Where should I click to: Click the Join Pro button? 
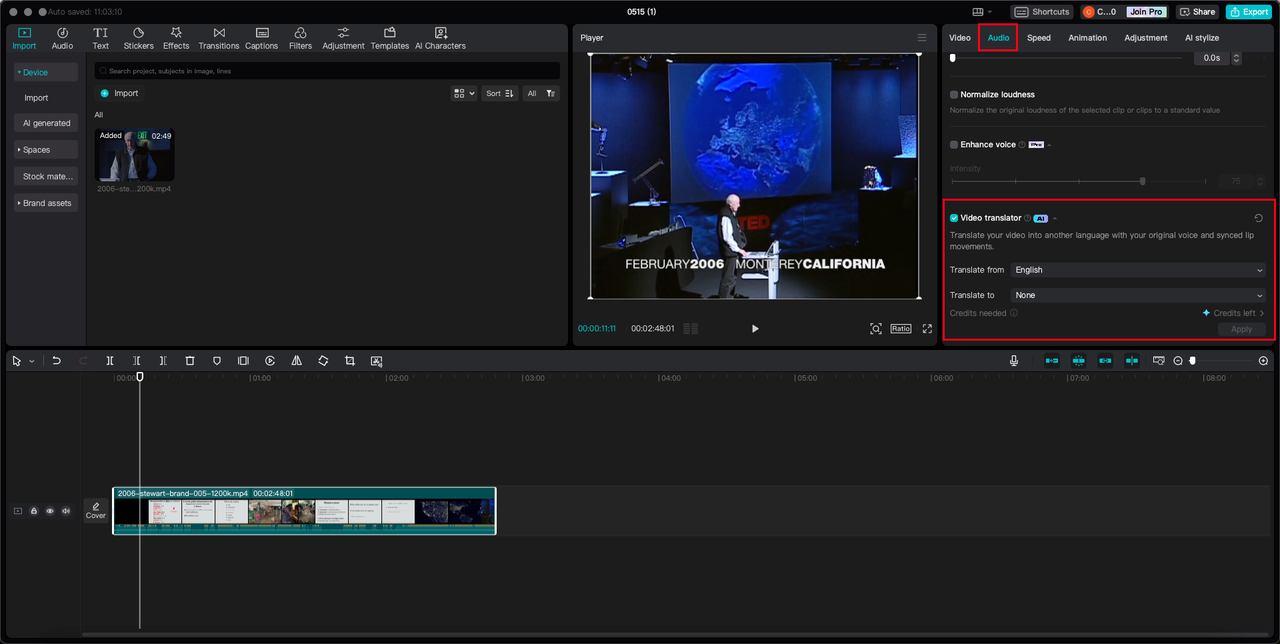1146,12
